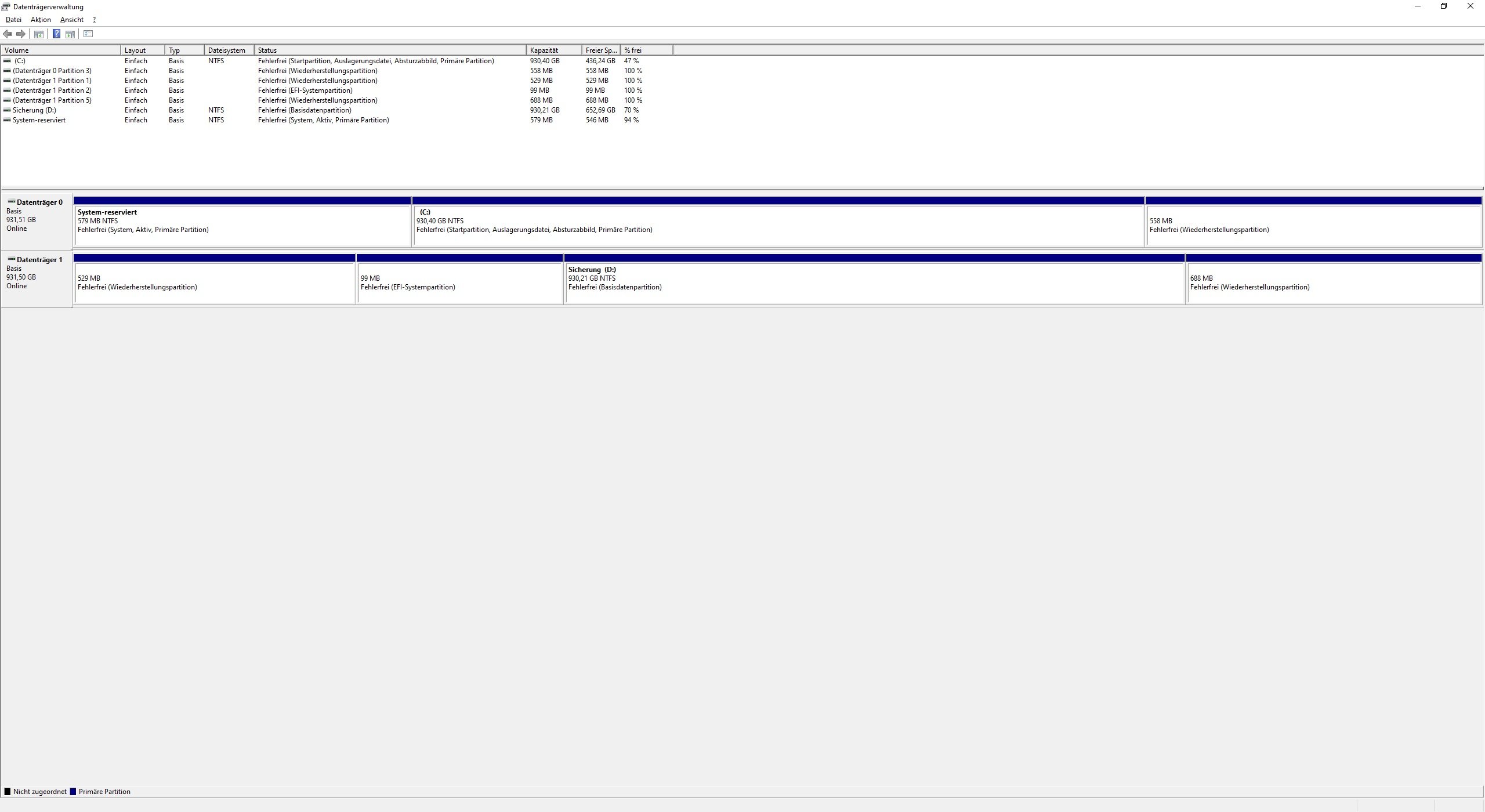Click the Datenträger 1 disk icon
Image resolution: width=1485 pixels, height=812 pixels.
coord(11,259)
